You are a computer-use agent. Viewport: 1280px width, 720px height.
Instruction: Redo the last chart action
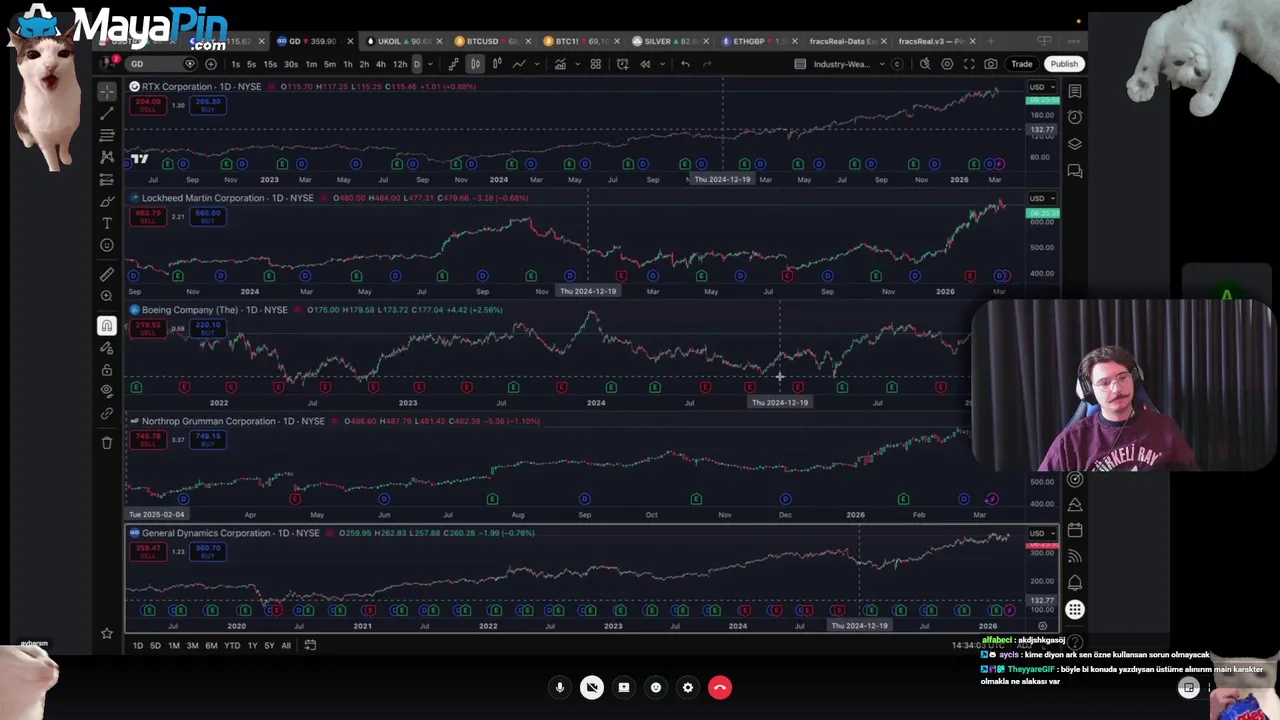pos(707,64)
